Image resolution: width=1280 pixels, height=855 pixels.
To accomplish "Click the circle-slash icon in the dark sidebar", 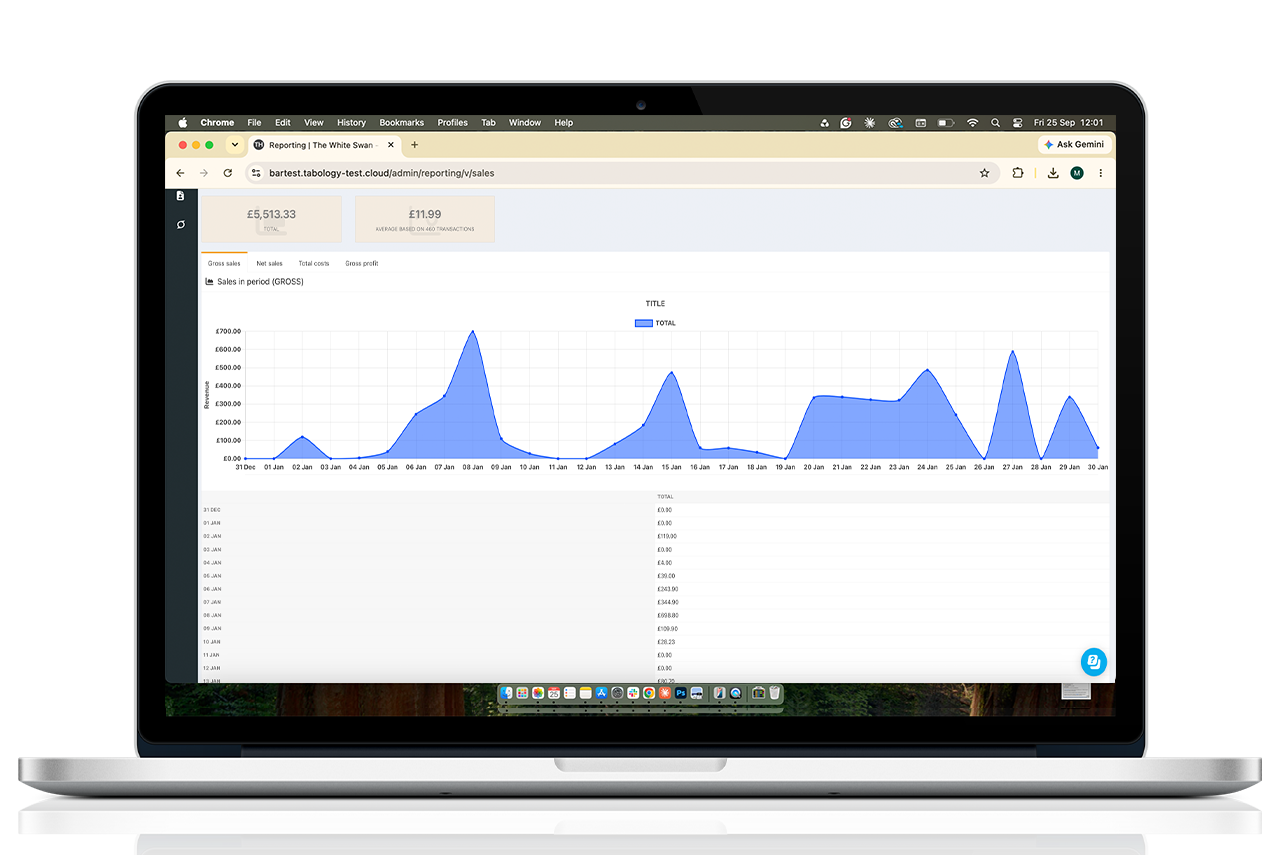I will [x=180, y=224].
